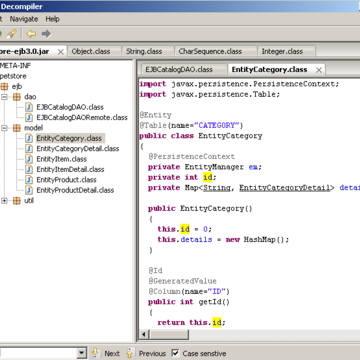The width and height of the screenshot is (360, 360).
Task: Collapse the model package node
Action: coord(4,128)
